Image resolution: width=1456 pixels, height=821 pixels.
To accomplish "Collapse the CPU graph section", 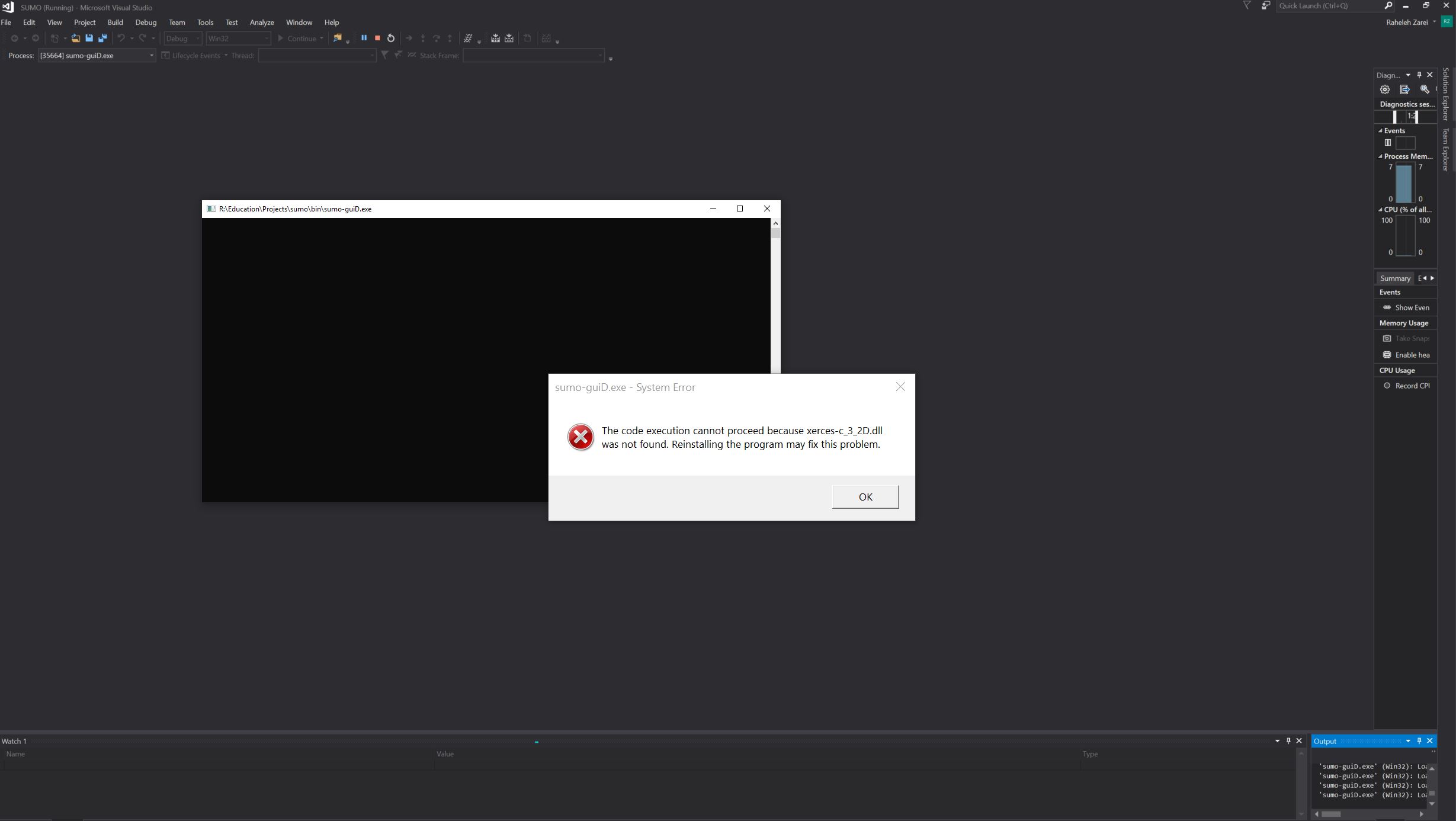I will tap(1380, 210).
